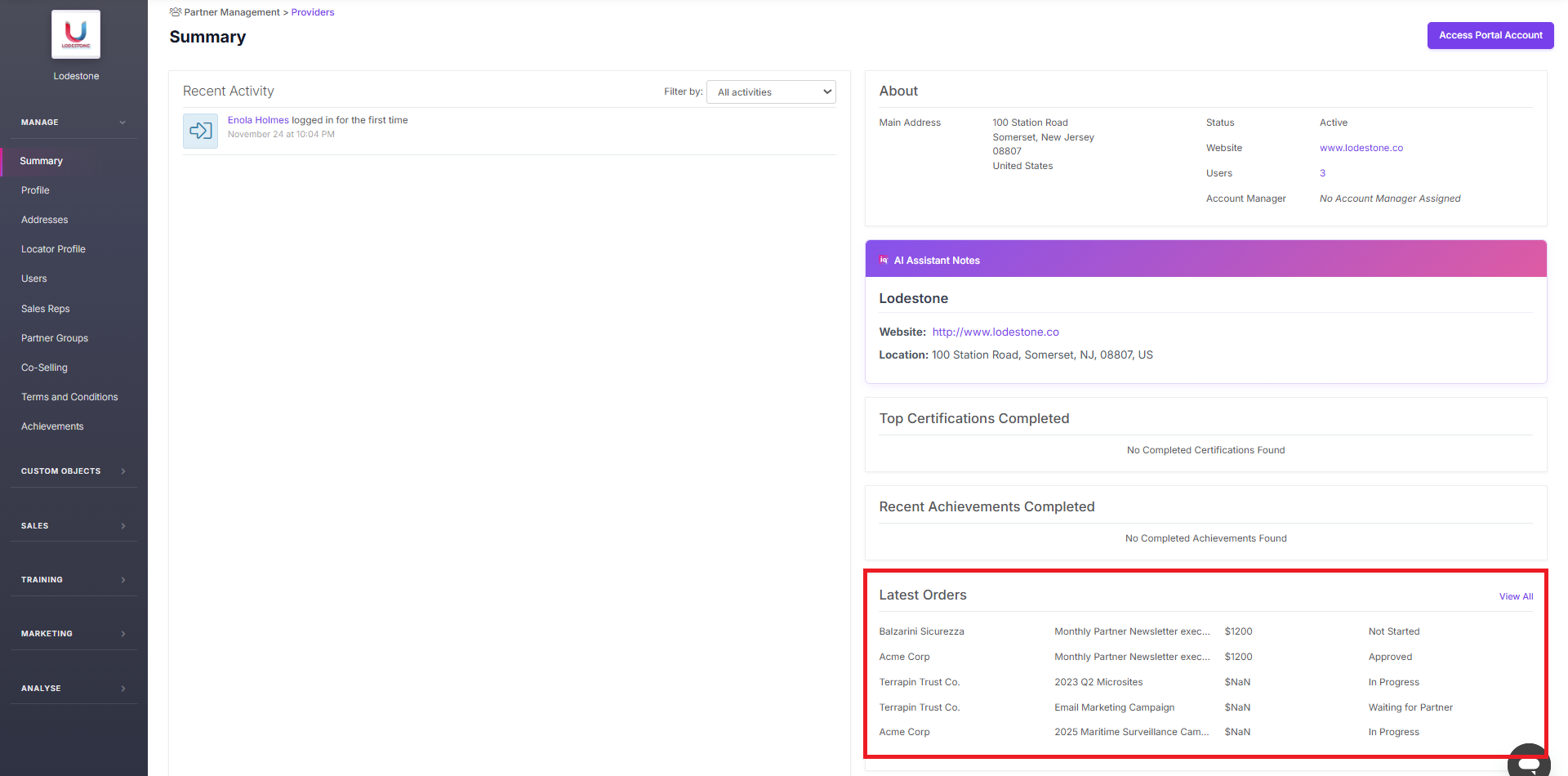Viewport: 1568px width, 776px height.
Task: Open the chat bubble in the bottom corner
Action: coord(1528,761)
